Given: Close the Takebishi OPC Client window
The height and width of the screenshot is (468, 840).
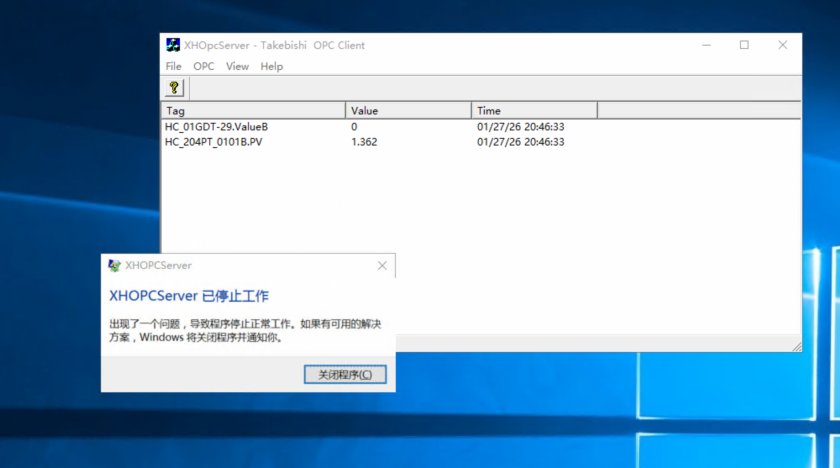Looking at the screenshot, I should pyautogui.click(x=783, y=46).
